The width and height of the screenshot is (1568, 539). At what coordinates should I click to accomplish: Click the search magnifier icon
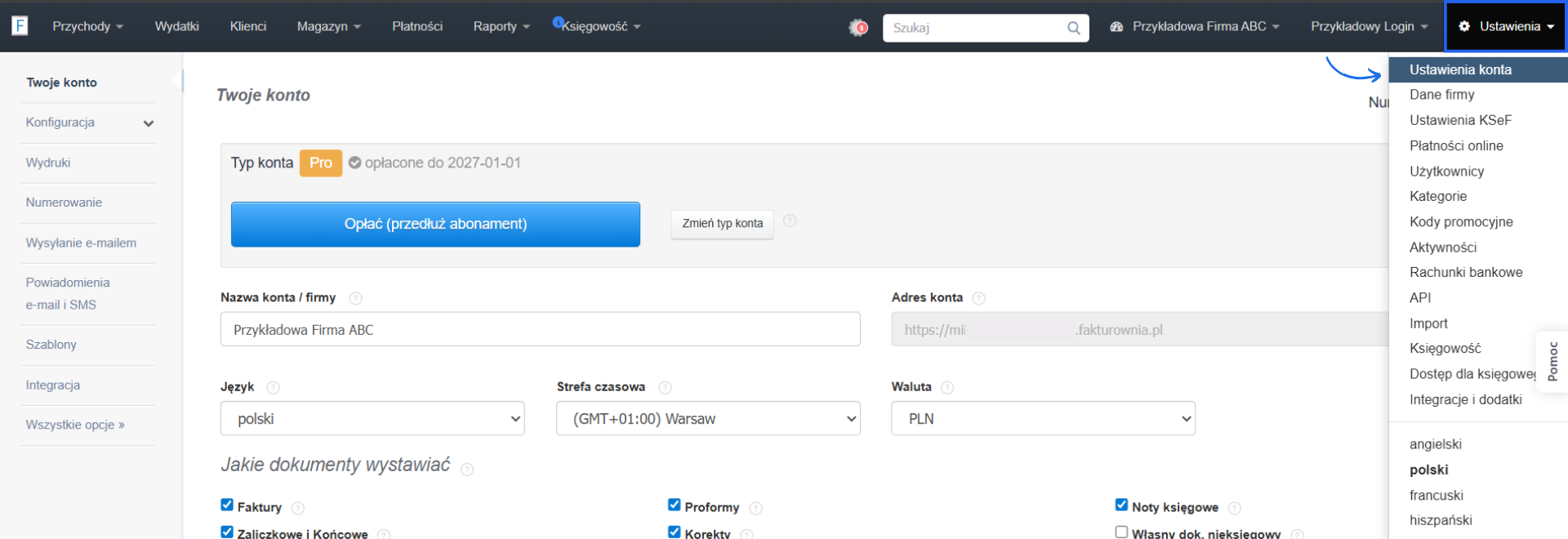coord(1073,28)
